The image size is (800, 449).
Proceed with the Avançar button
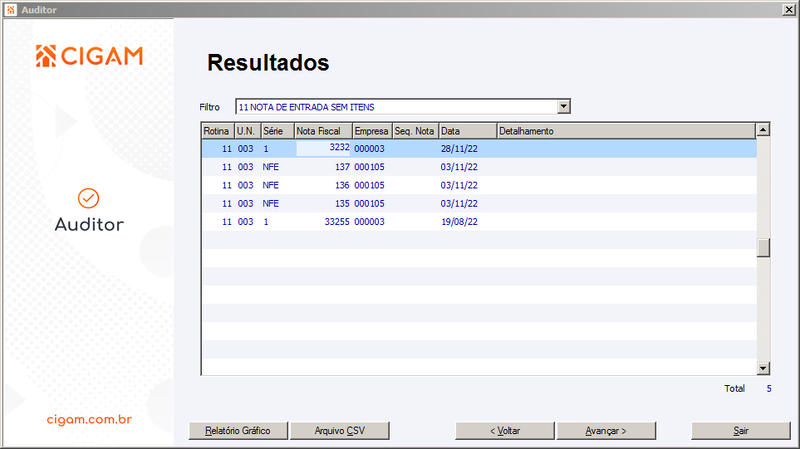point(606,431)
